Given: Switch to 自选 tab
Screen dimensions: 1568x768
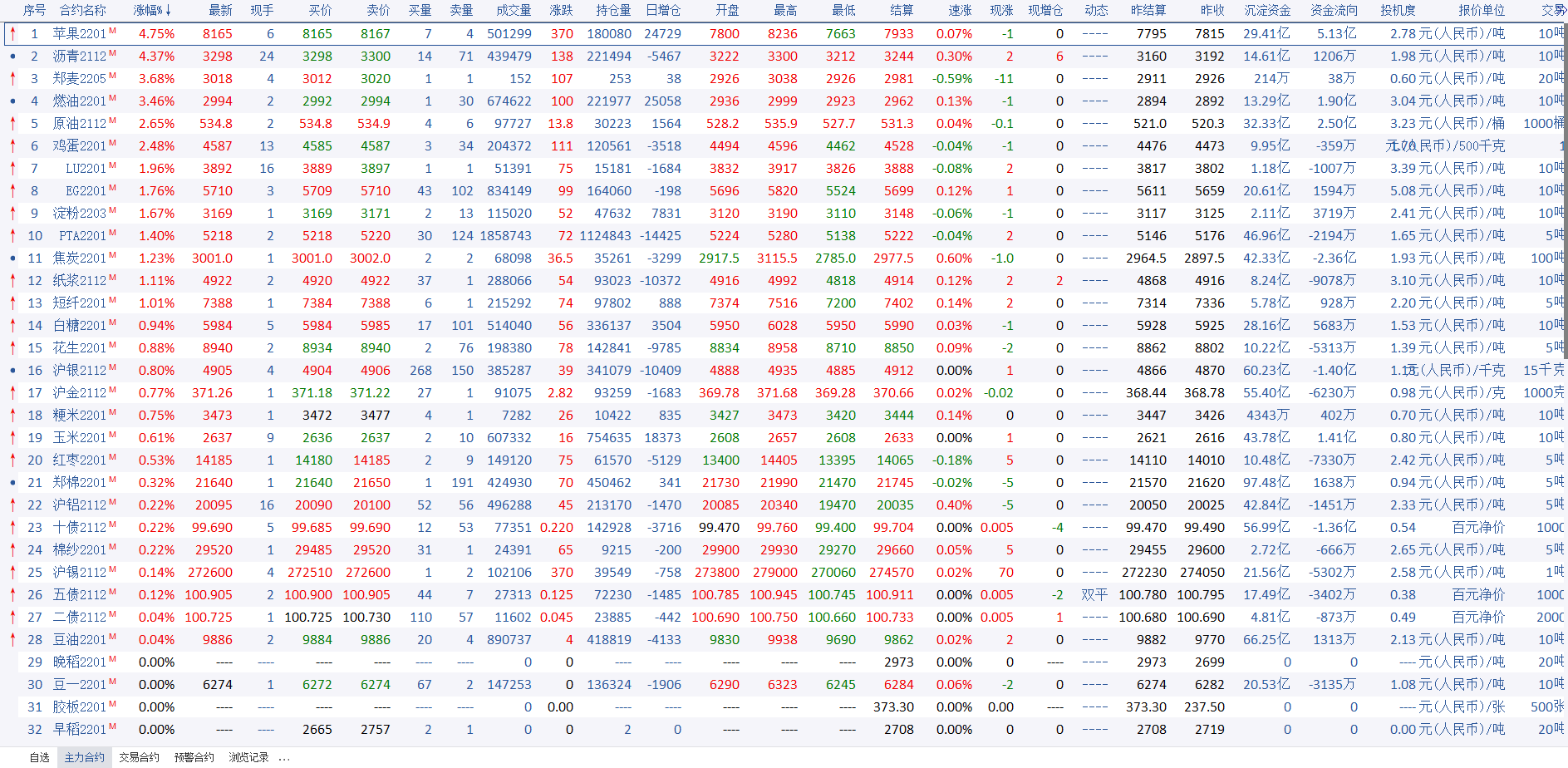Looking at the screenshot, I should pos(40,758).
